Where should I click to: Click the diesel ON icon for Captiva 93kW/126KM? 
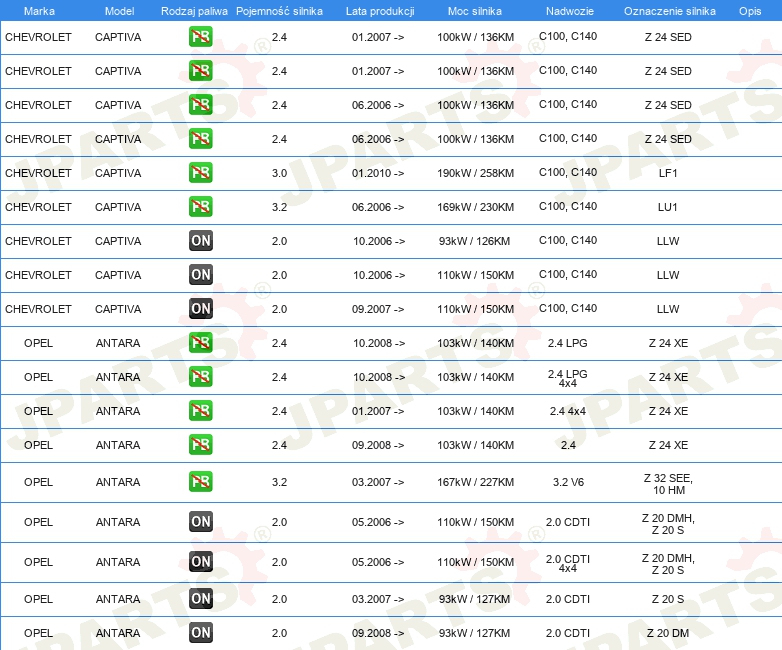pyautogui.click(x=201, y=241)
